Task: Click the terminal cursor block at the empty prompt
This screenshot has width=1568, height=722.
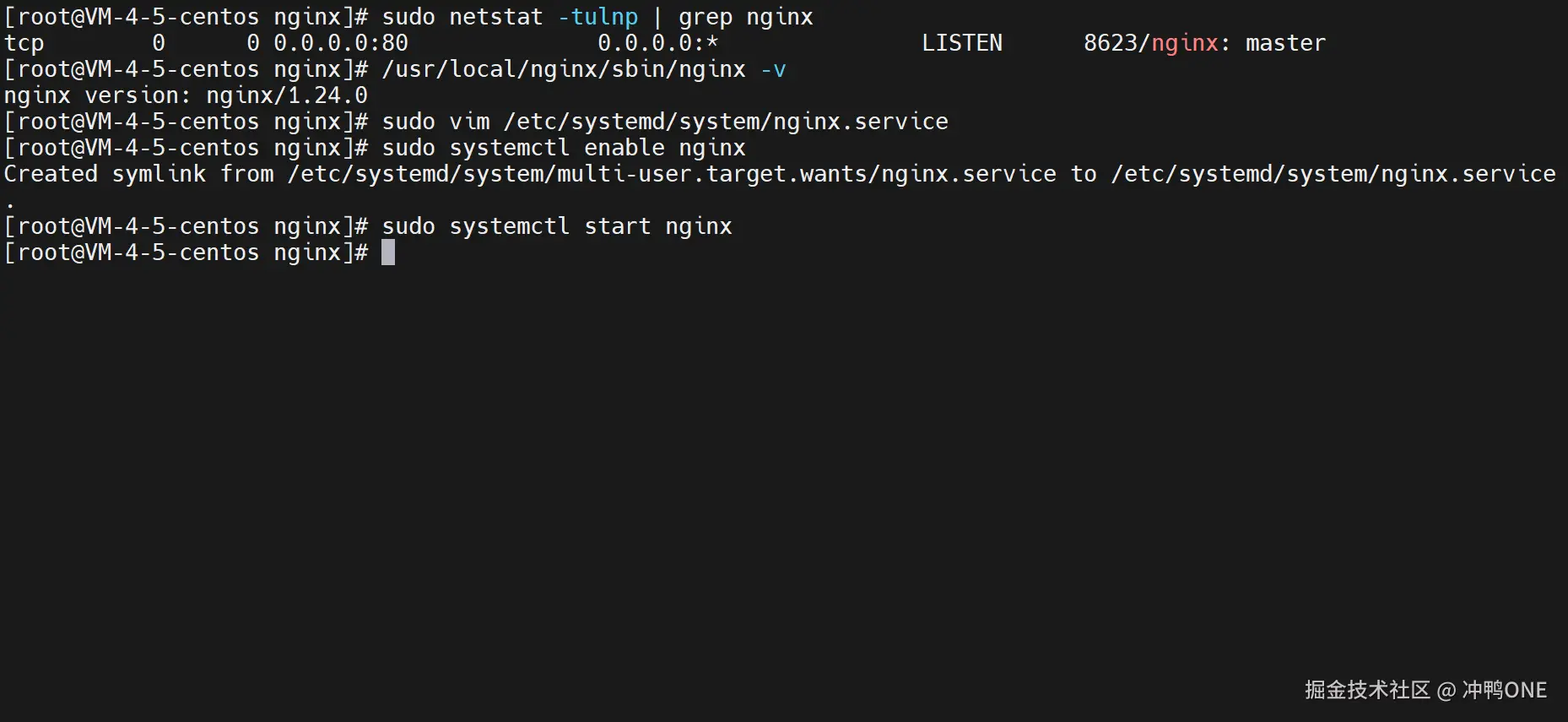Action: point(388,252)
